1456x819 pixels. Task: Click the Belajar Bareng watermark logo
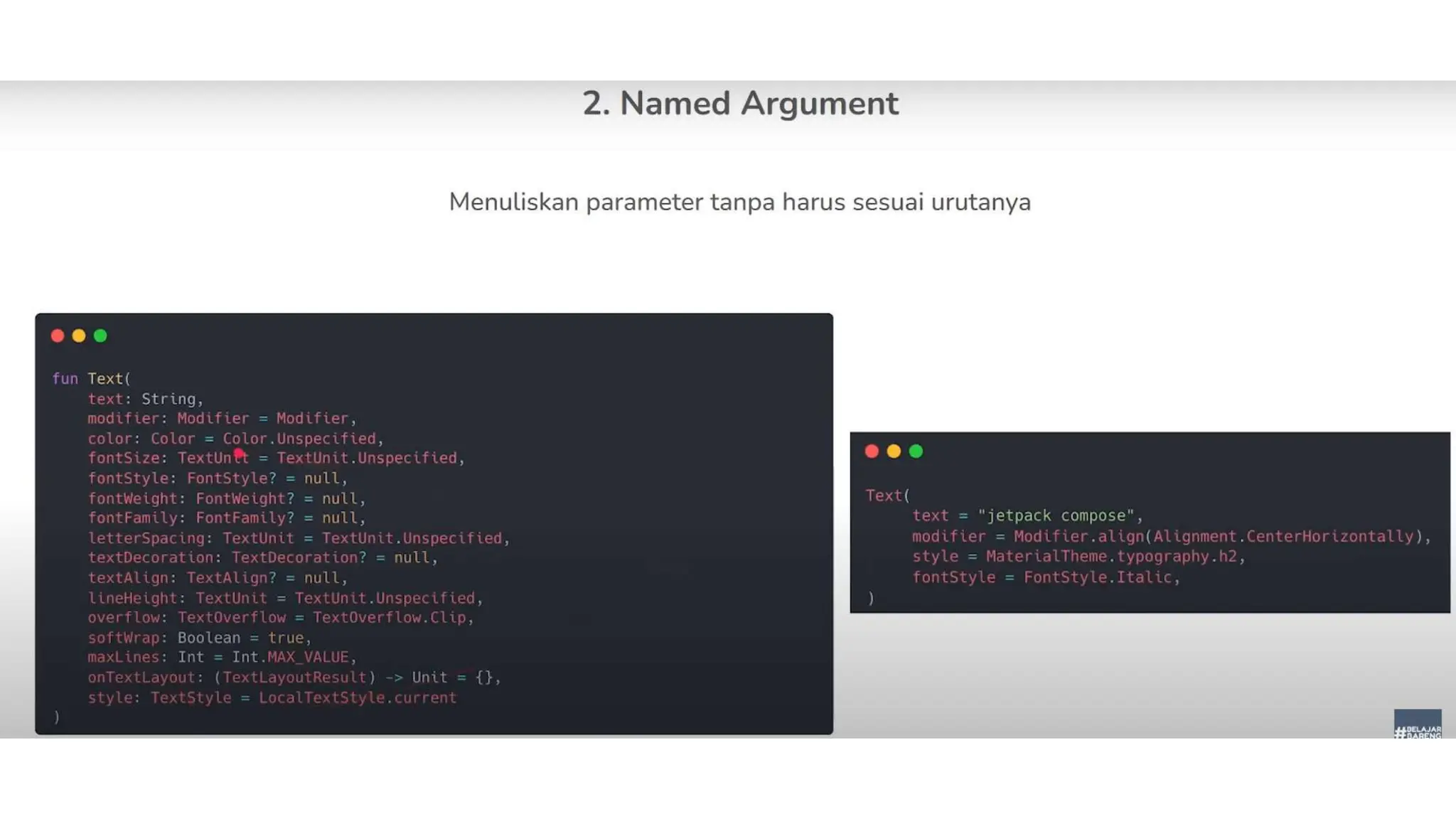pyautogui.click(x=1417, y=724)
